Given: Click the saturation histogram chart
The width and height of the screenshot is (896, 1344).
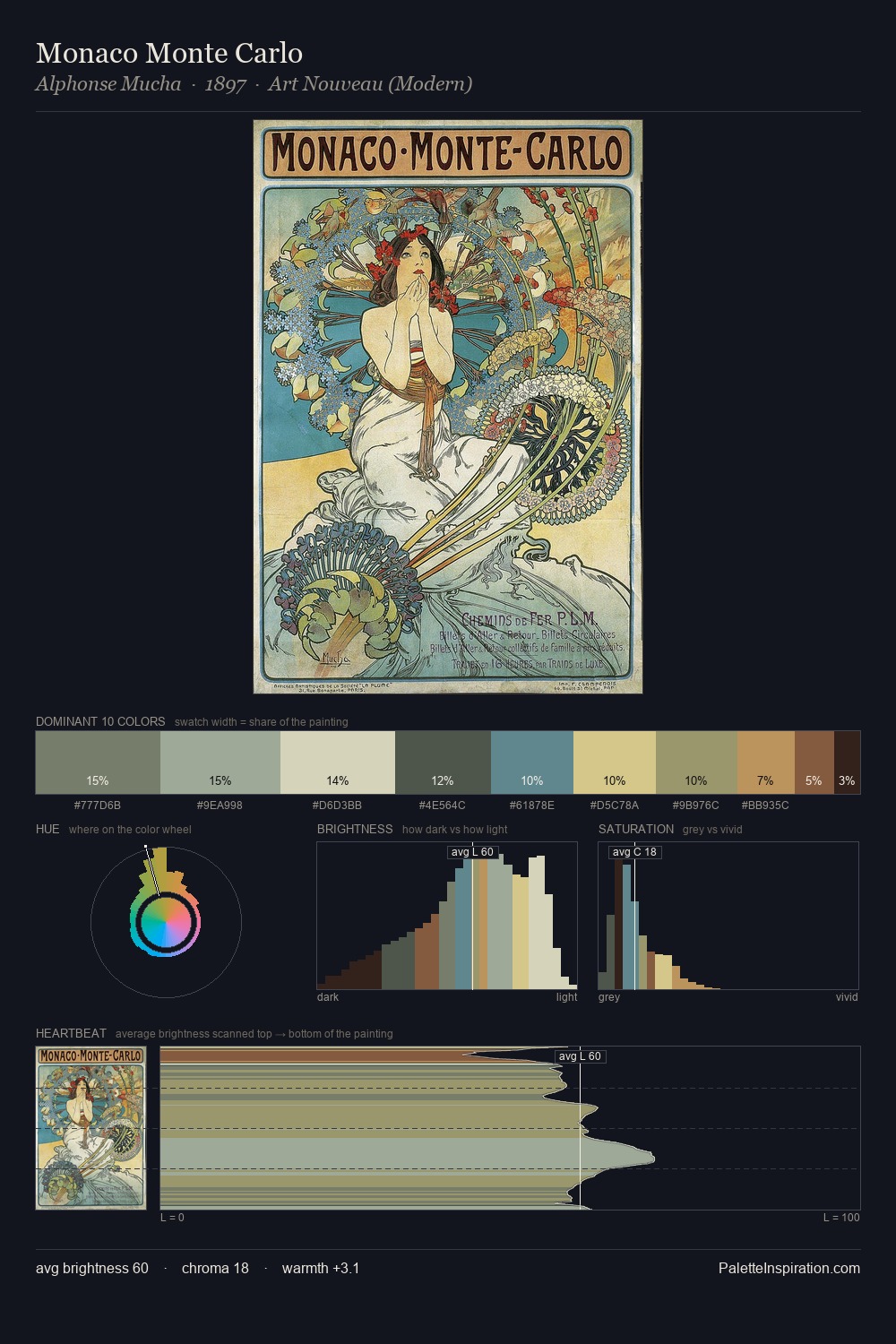Looking at the screenshot, I should (x=728, y=916).
